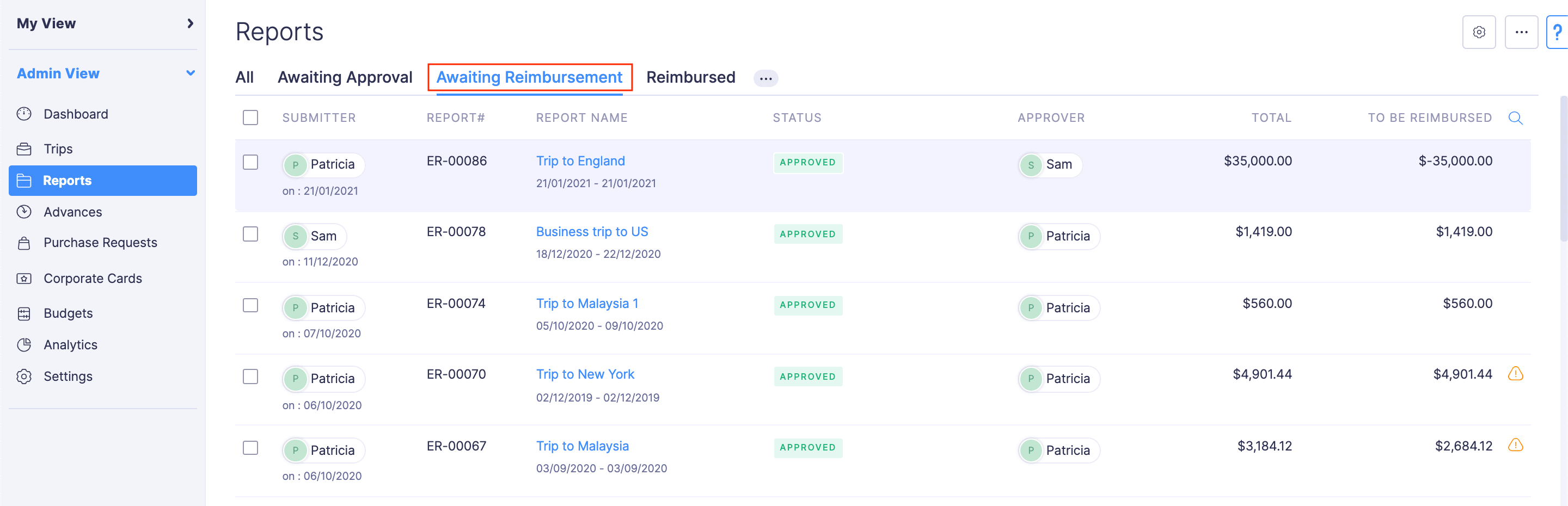Open Dashboard from the sidebar icon
1568x506 pixels.
tap(24, 114)
